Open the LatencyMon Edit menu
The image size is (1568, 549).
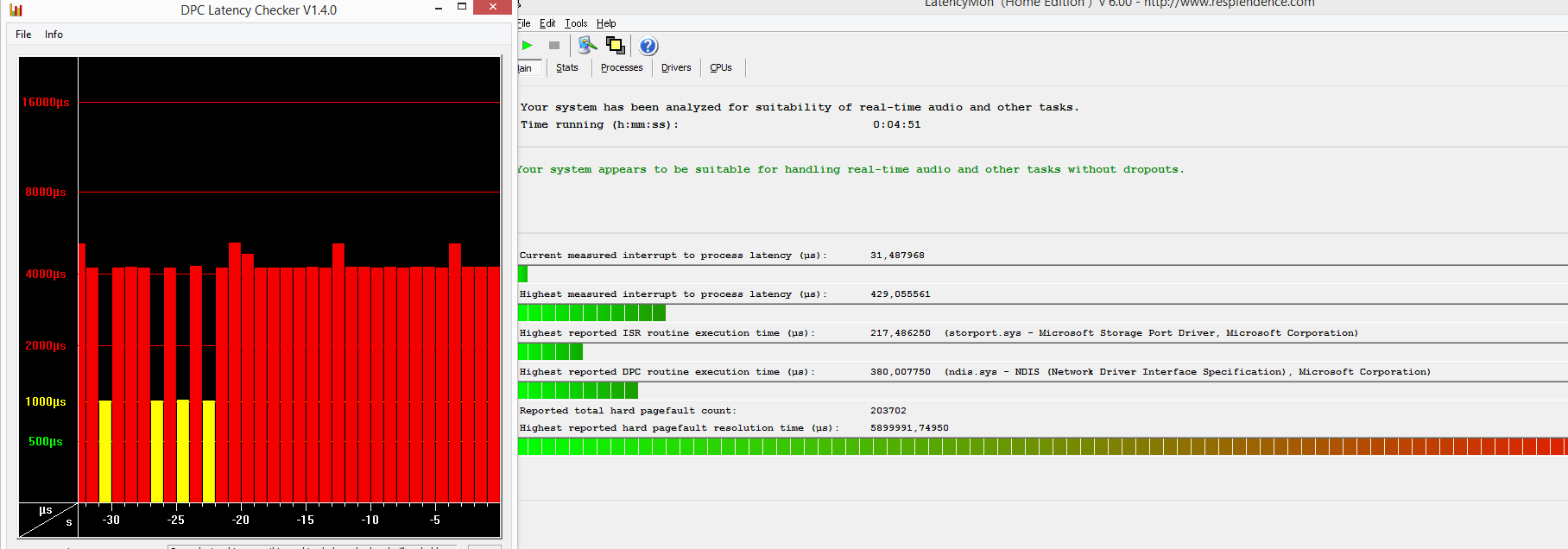pyautogui.click(x=547, y=23)
